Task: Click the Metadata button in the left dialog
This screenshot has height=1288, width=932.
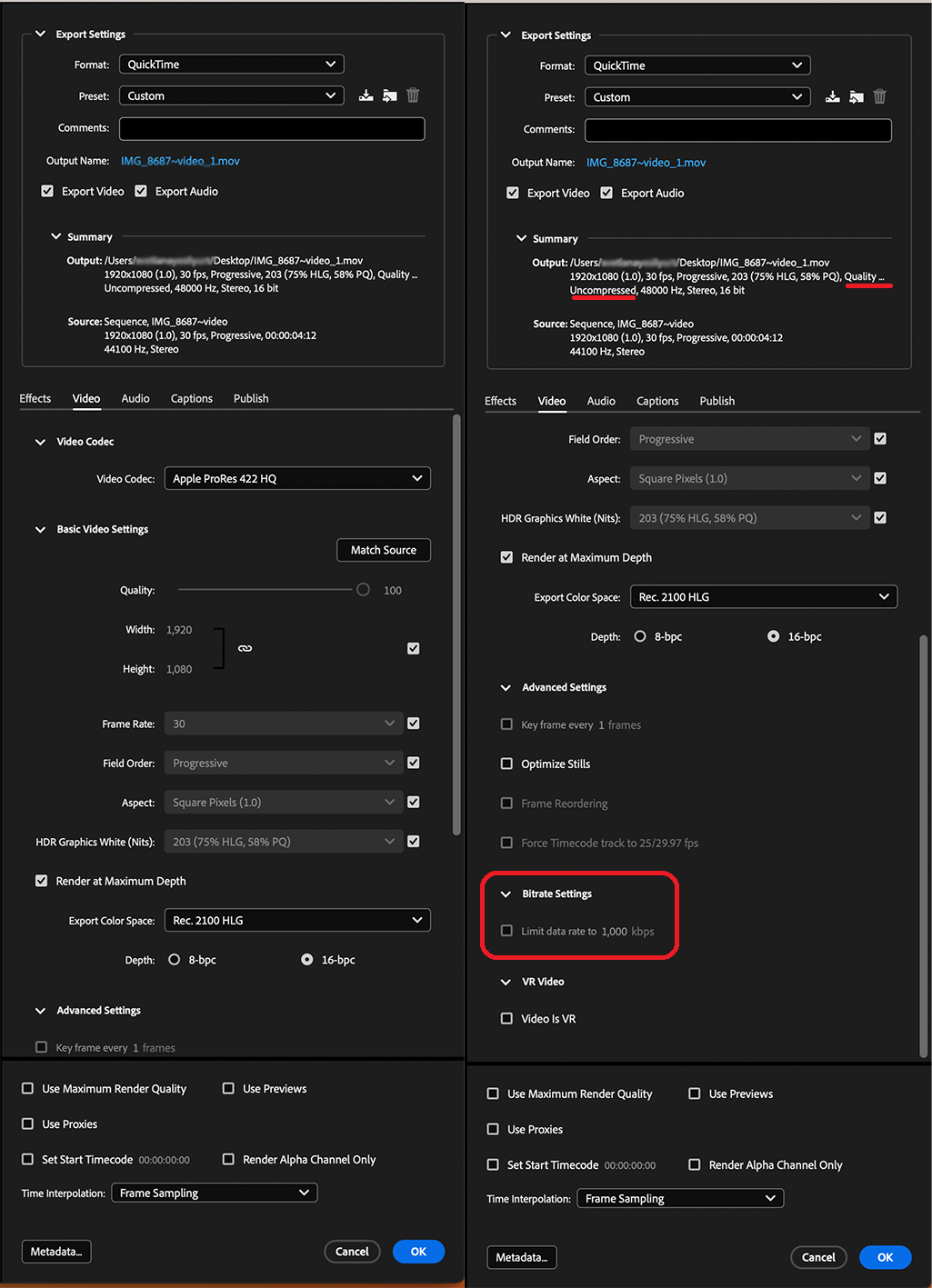Action: click(x=56, y=1252)
